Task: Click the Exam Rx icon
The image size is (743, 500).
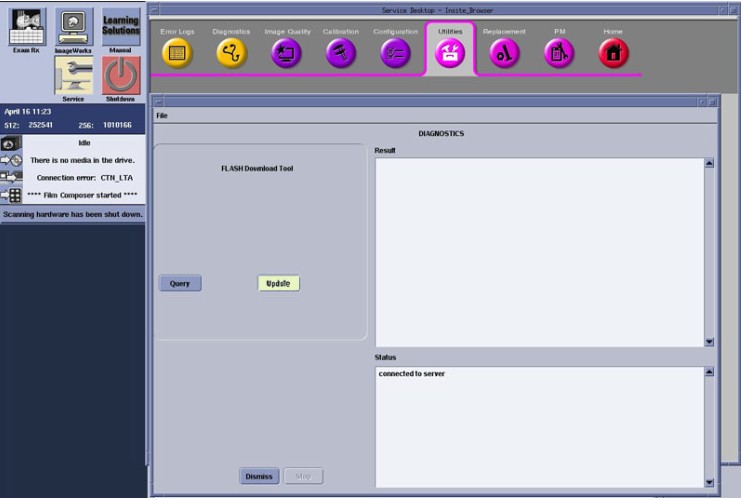Action: (25, 29)
